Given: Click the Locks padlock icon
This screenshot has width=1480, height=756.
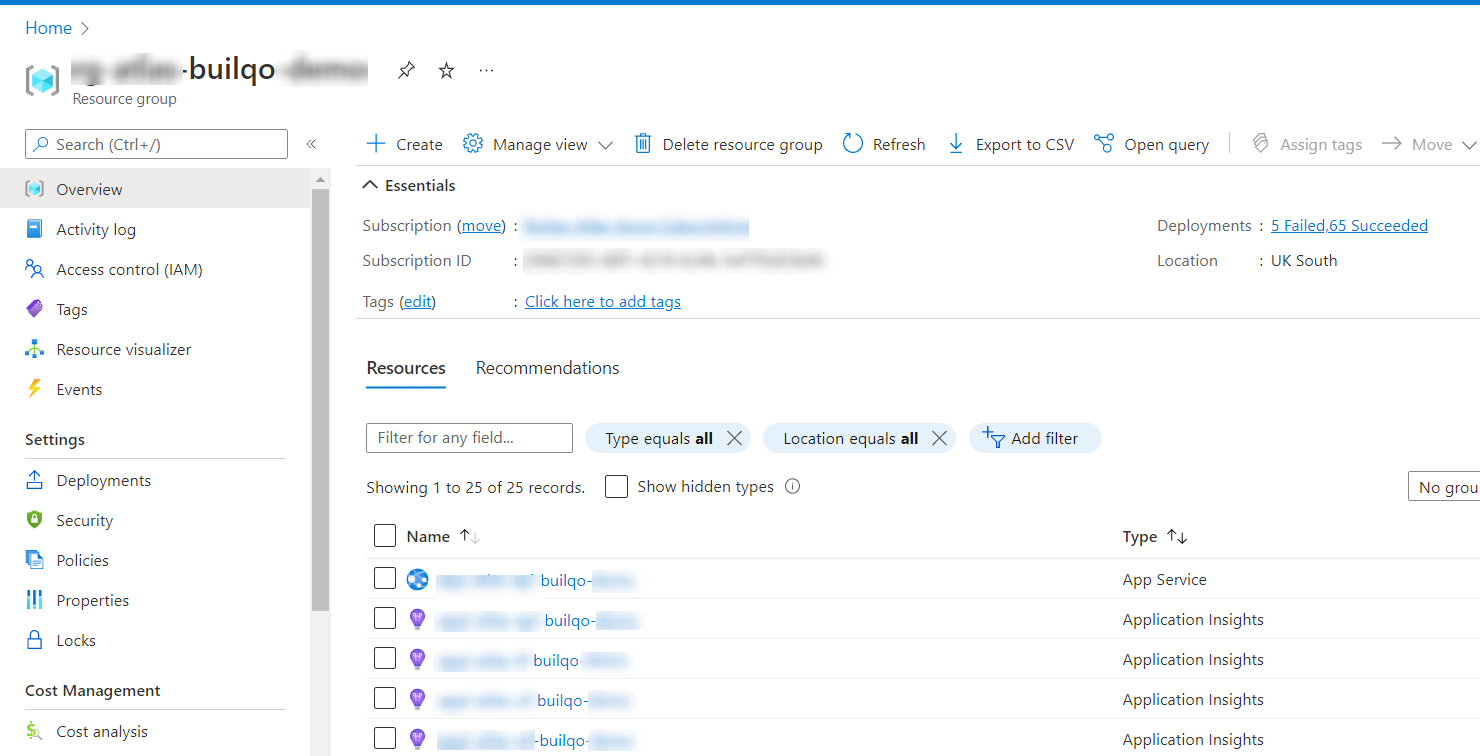Looking at the screenshot, I should pyautogui.click(x=35, y=640).
